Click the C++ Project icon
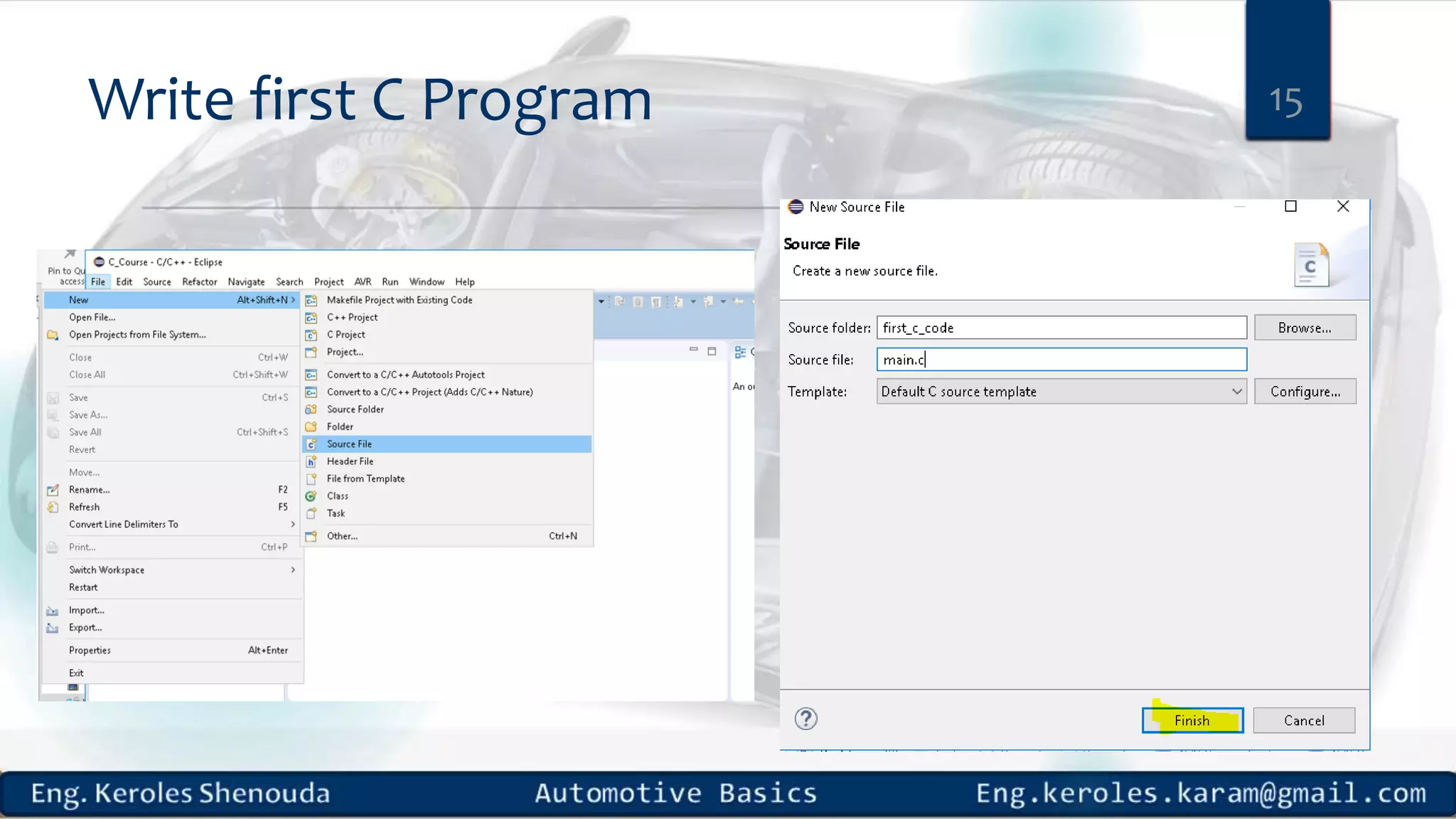Viewport: 1456px width, 819px height. (x=311, y=318)
